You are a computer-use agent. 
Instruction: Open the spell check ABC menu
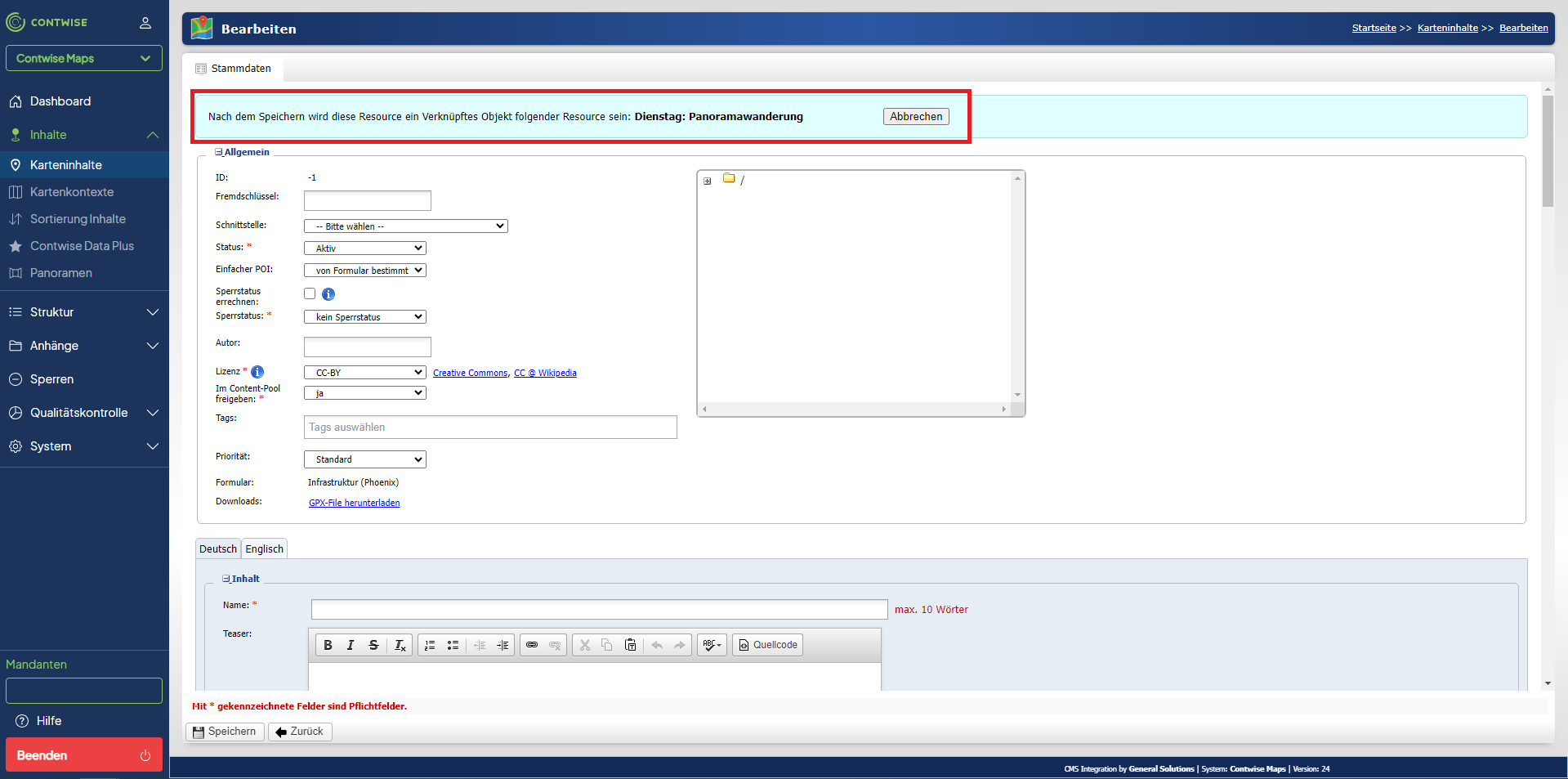pyautogui.click(x=712, y=645)
